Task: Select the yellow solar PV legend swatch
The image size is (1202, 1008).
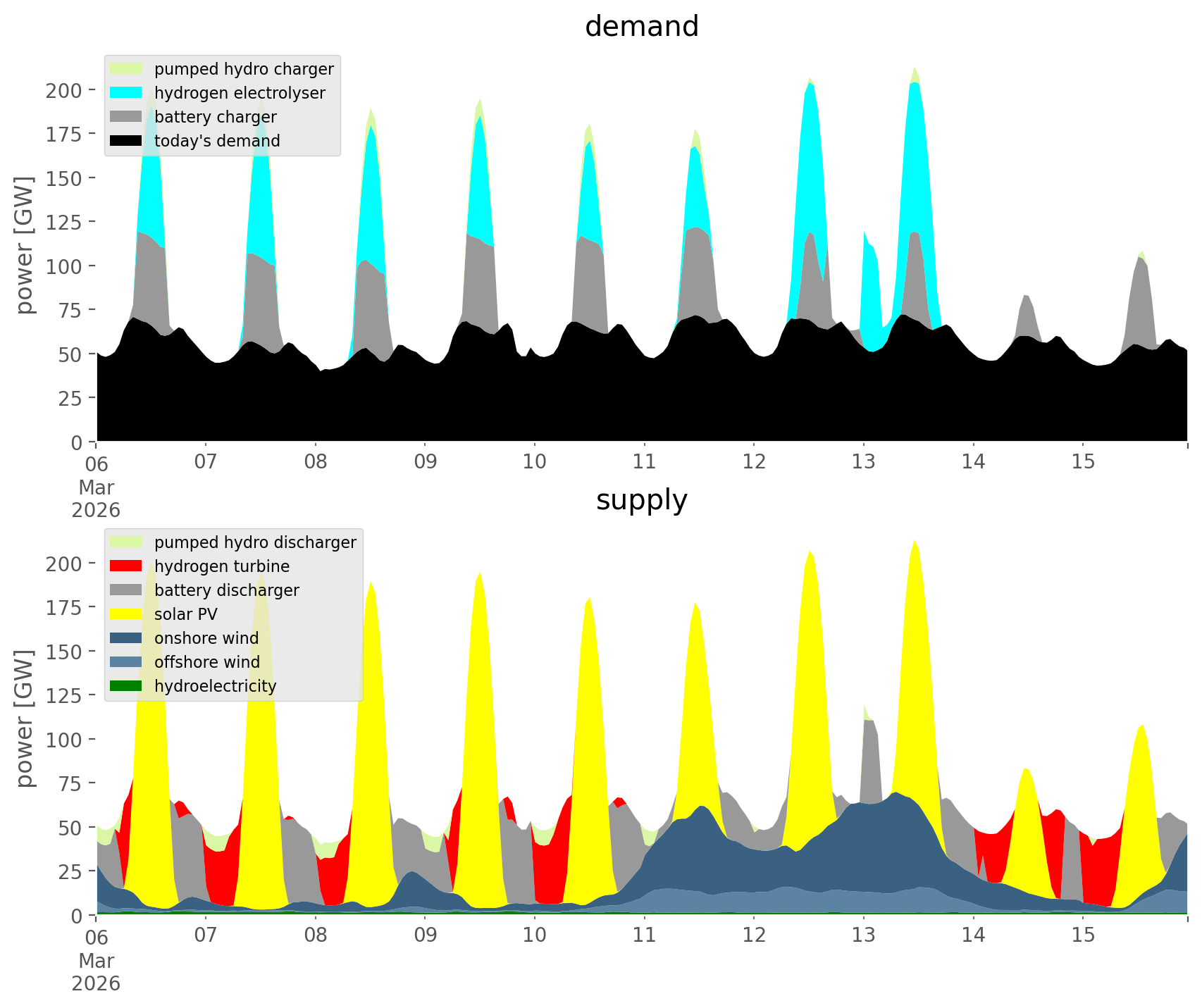Action: pyautogui.click(x=126, y=614)
